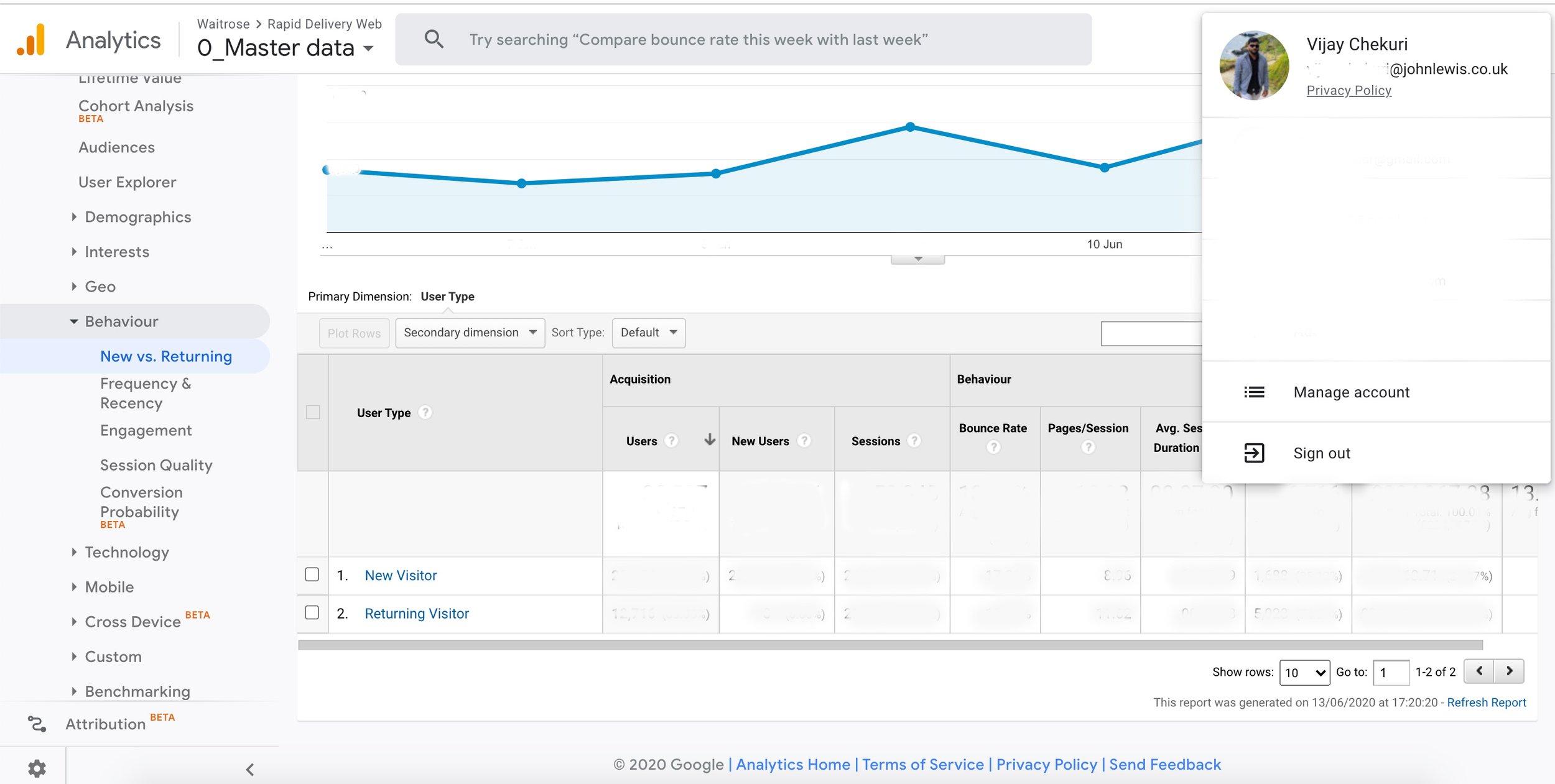
Task: Click the search magnifier icon
Action: 434,39
